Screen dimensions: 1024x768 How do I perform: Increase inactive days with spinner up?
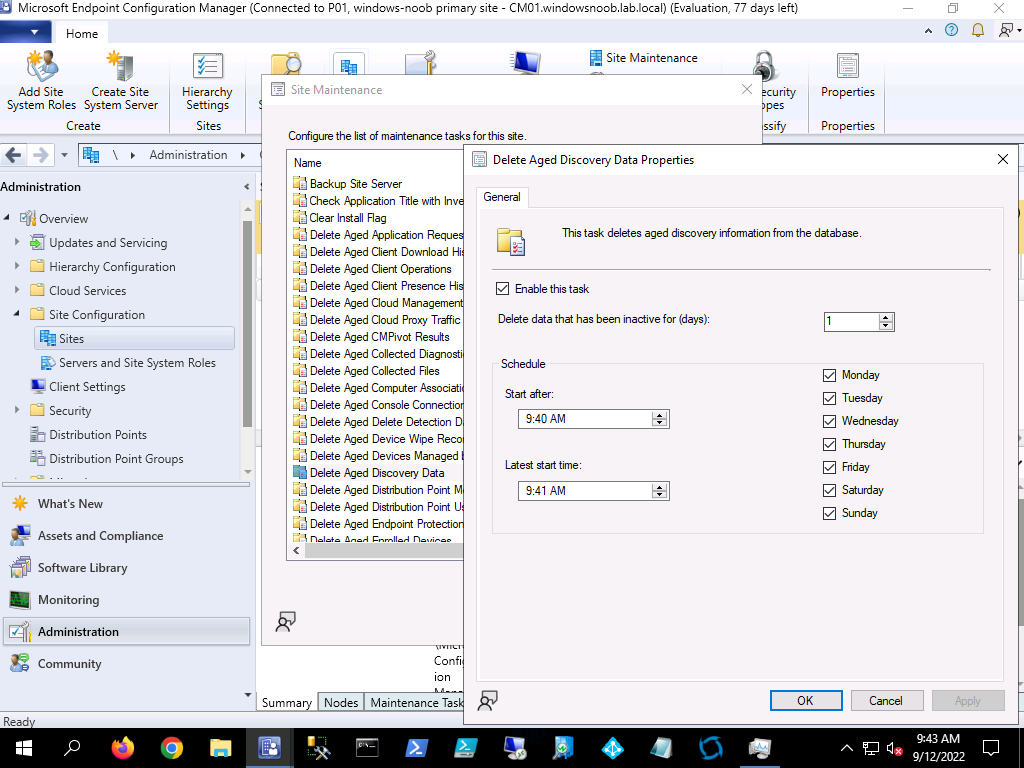886,317
